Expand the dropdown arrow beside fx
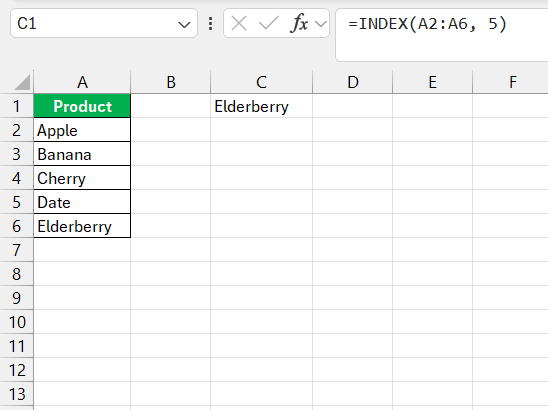548x410 pixels. point(320,24)
